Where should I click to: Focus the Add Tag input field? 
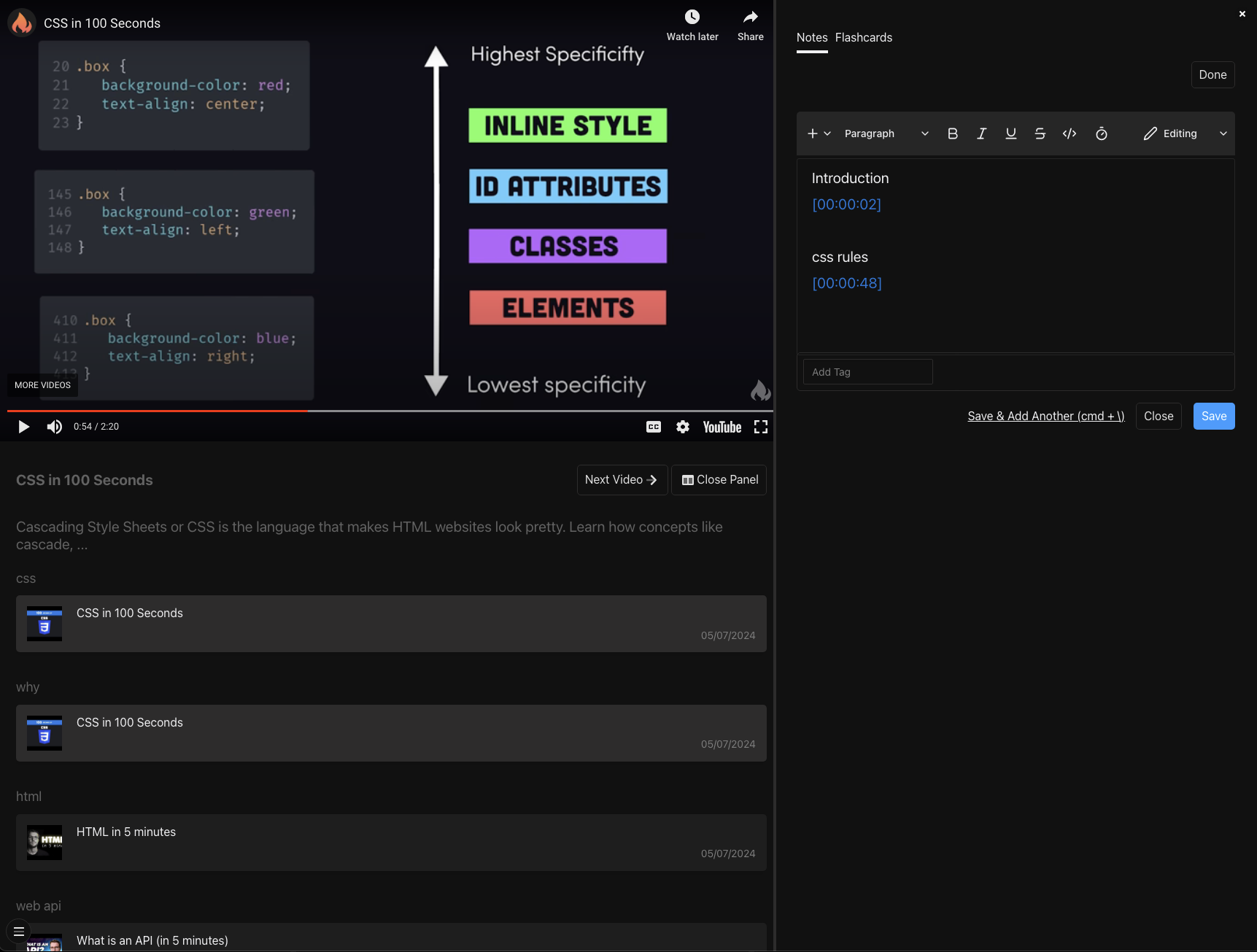(x=867, y=372)
